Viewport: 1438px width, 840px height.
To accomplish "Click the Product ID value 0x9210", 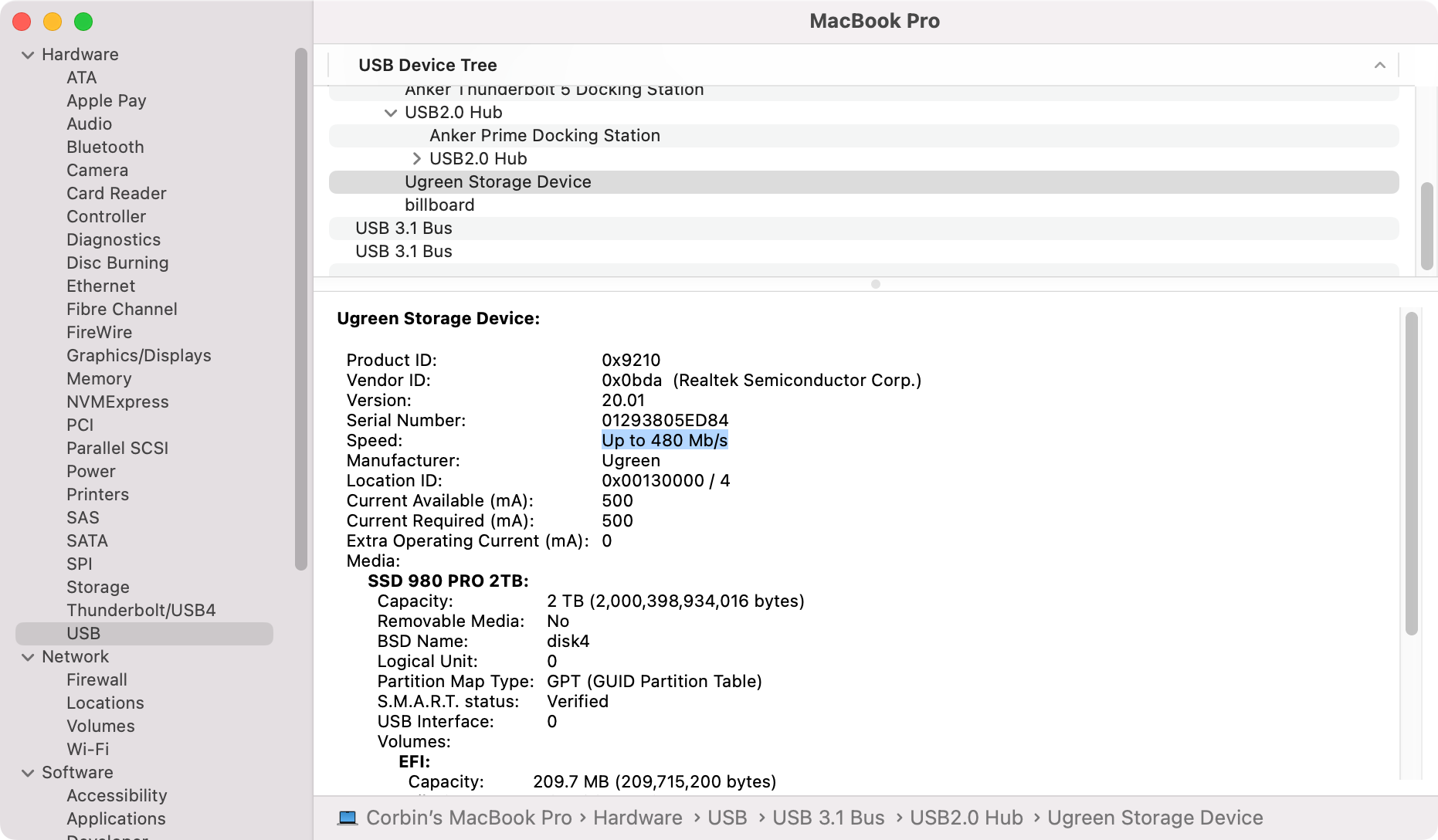I will tap(631, 361).
